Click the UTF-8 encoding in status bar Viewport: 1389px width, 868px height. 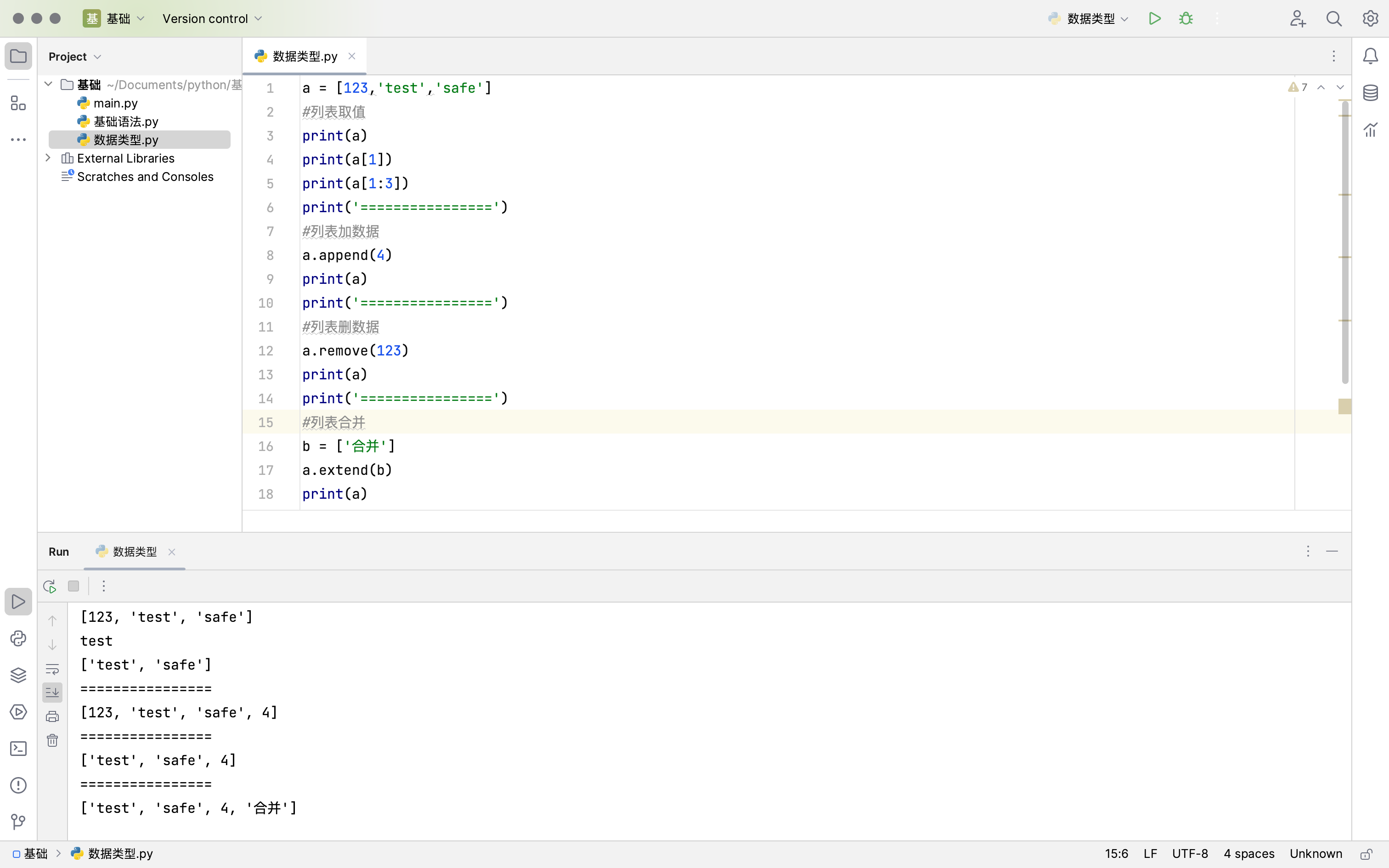[1189, 854]
